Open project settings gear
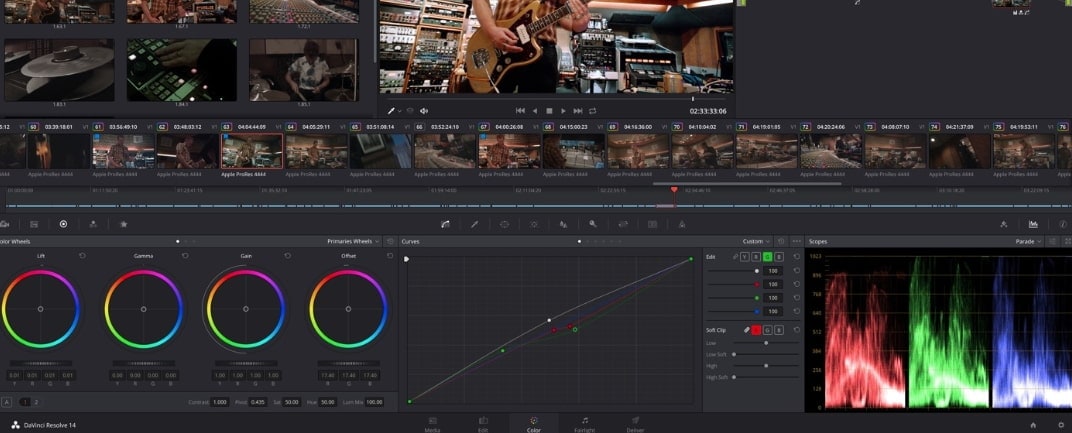The height and width of the screenshot is (433, 1072). (x=1061, y=425)
